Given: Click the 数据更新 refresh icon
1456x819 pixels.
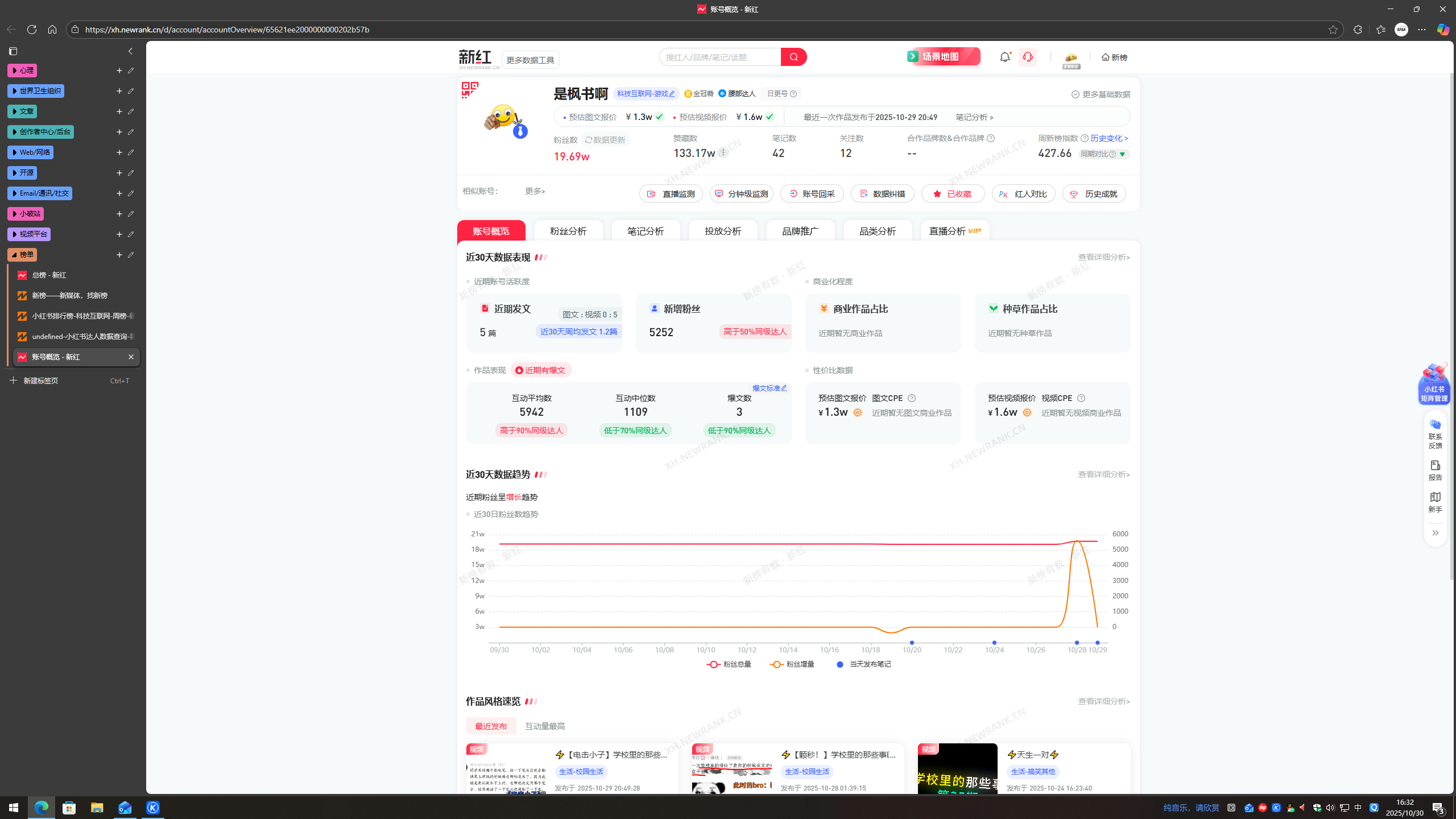Looking at the screenshot, I should pos(589,140).
